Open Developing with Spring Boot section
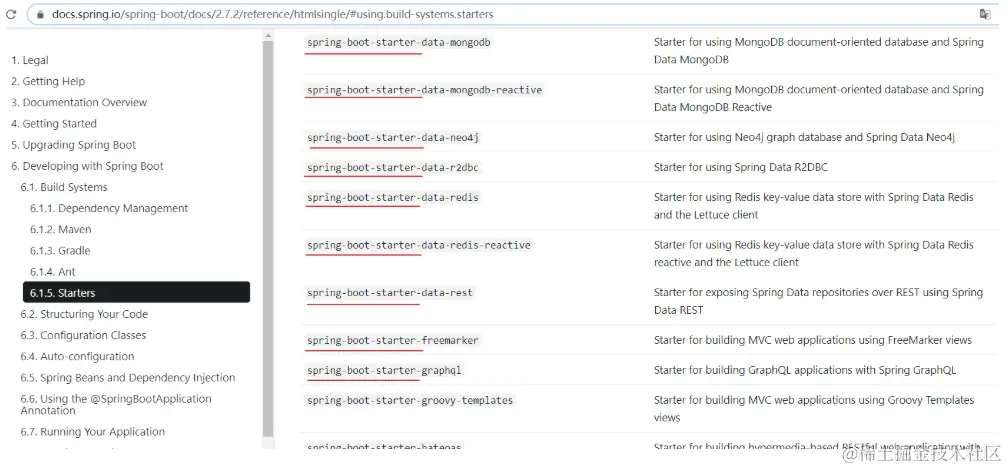 [x=87, y=166]
